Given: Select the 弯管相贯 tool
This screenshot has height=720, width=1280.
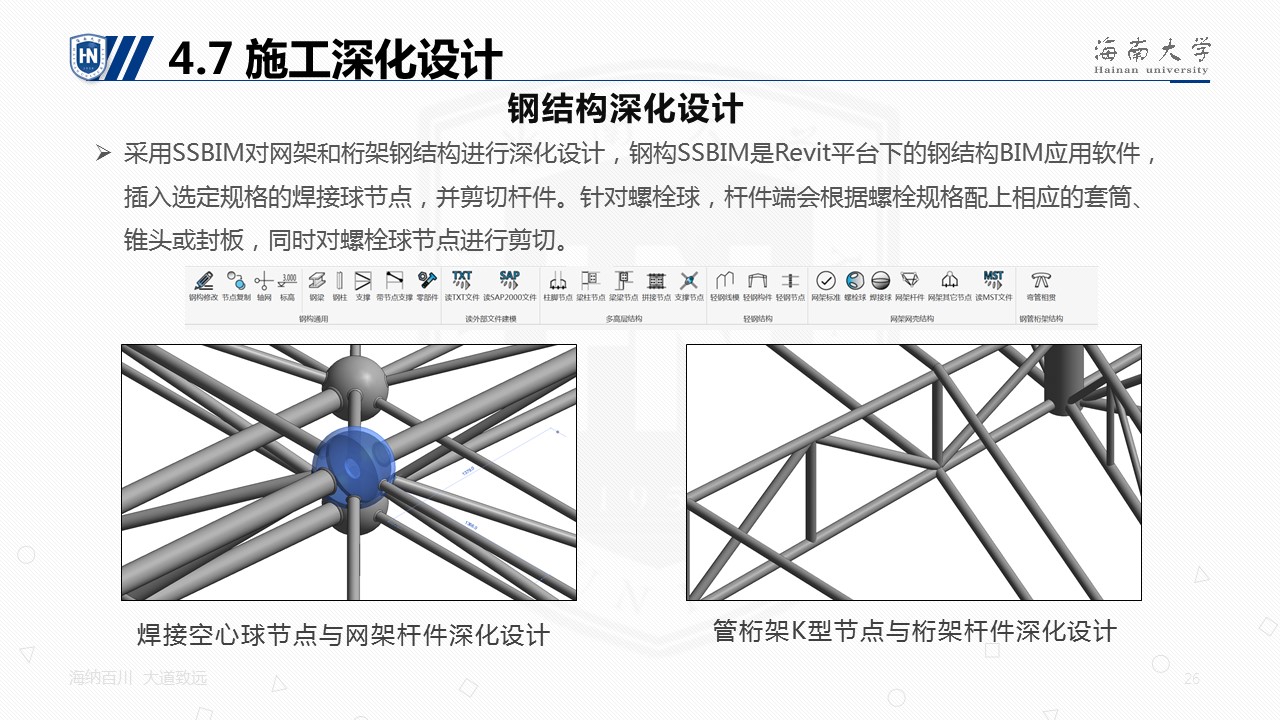Looking at the screenshot, I should click(x=1041, y=286).
